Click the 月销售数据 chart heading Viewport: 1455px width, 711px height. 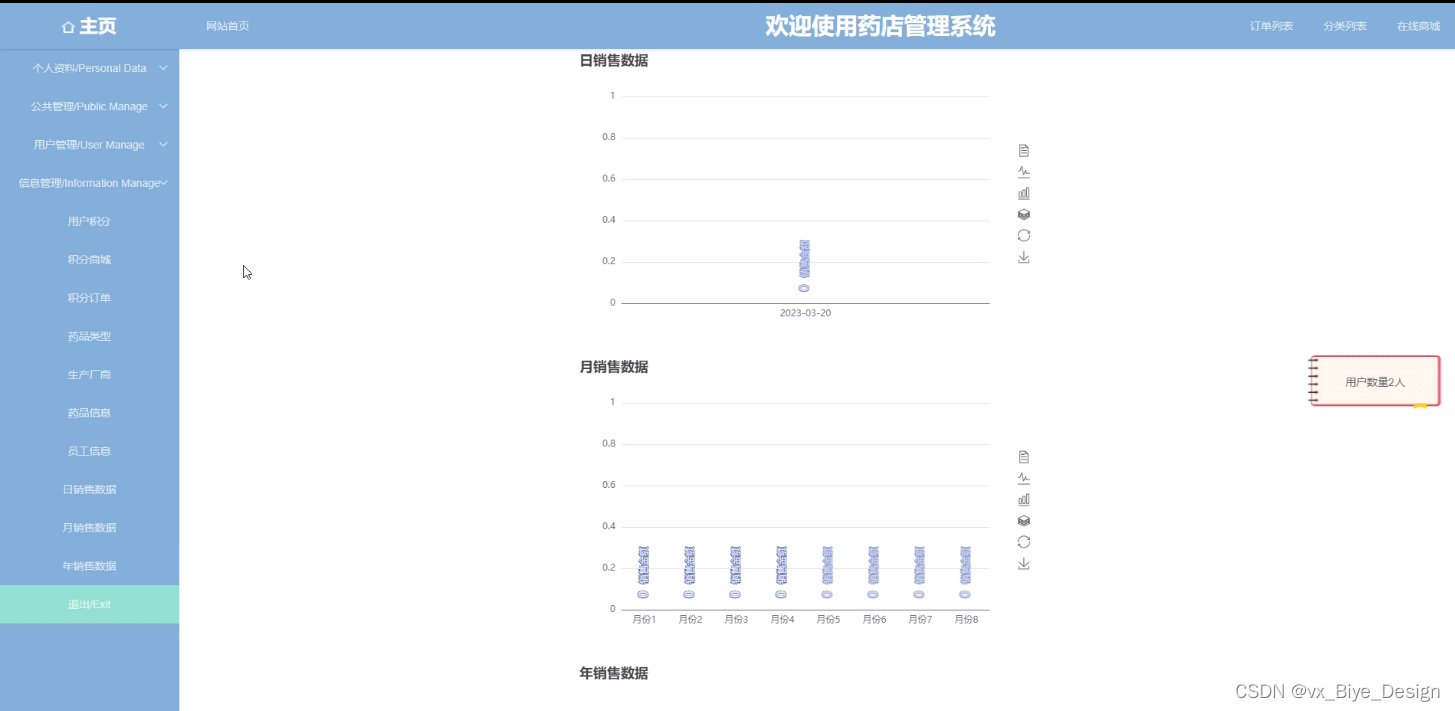[x=614, y=367]
